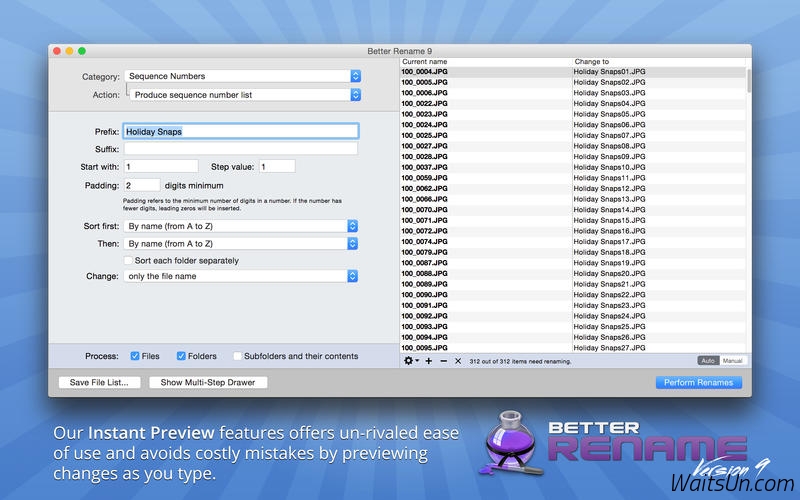This screenshot has width=800, height=500.
Task: Select file 100_0022.JPG
Action: [x=424, y=104]
